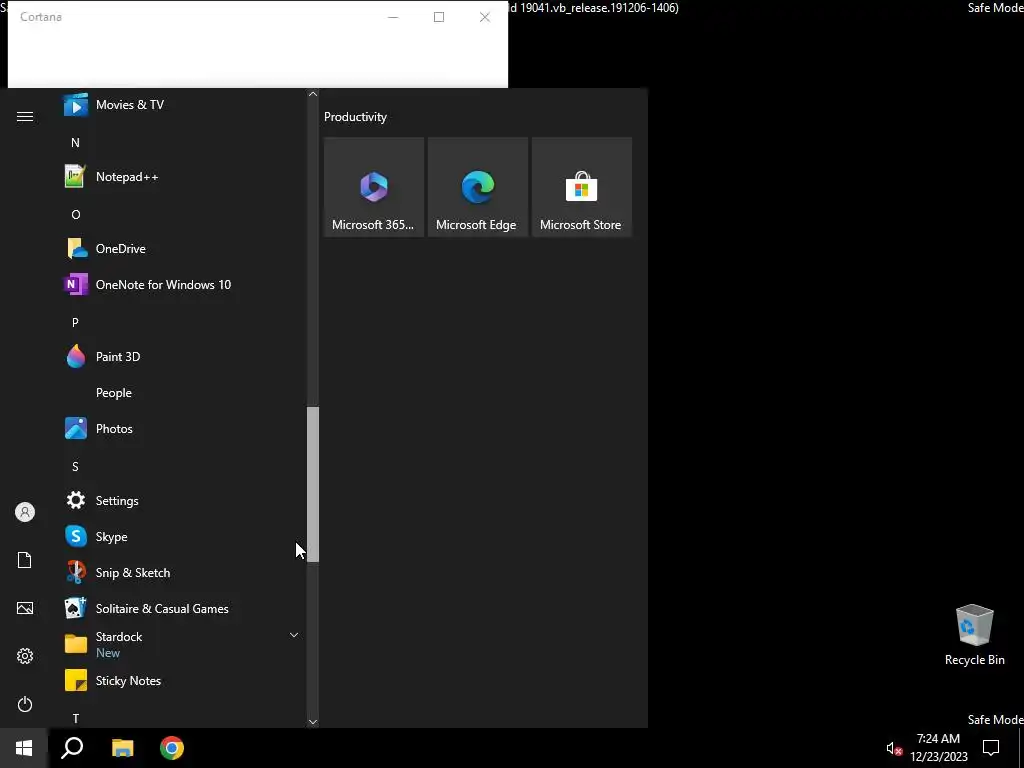The image size is (1024, 768).
Task: Open OneNote for Windows 10 icon
Action: (x=76, y=285)
